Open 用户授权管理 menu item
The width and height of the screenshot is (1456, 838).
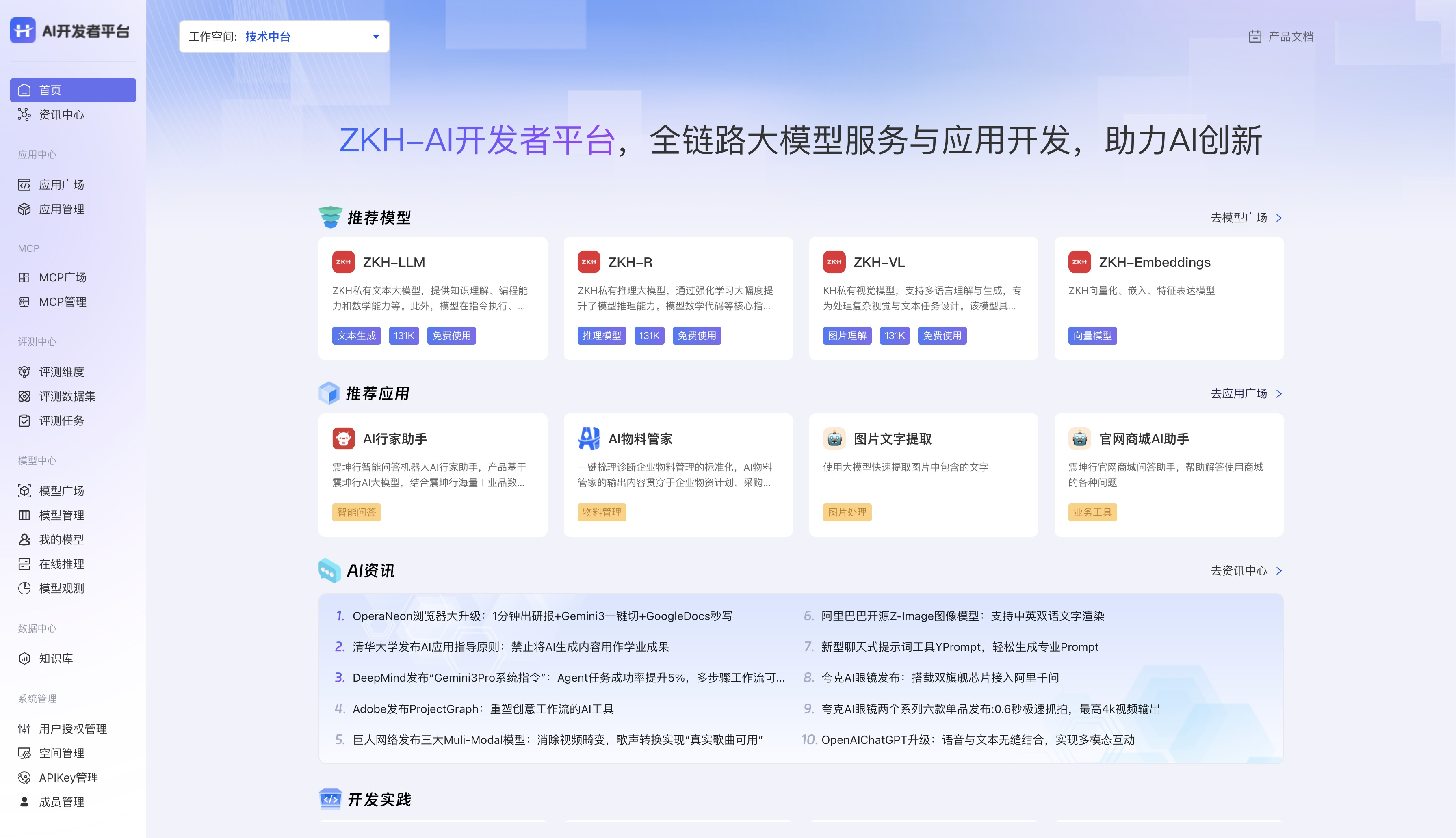pyautogui.click(x=73, y=729)
